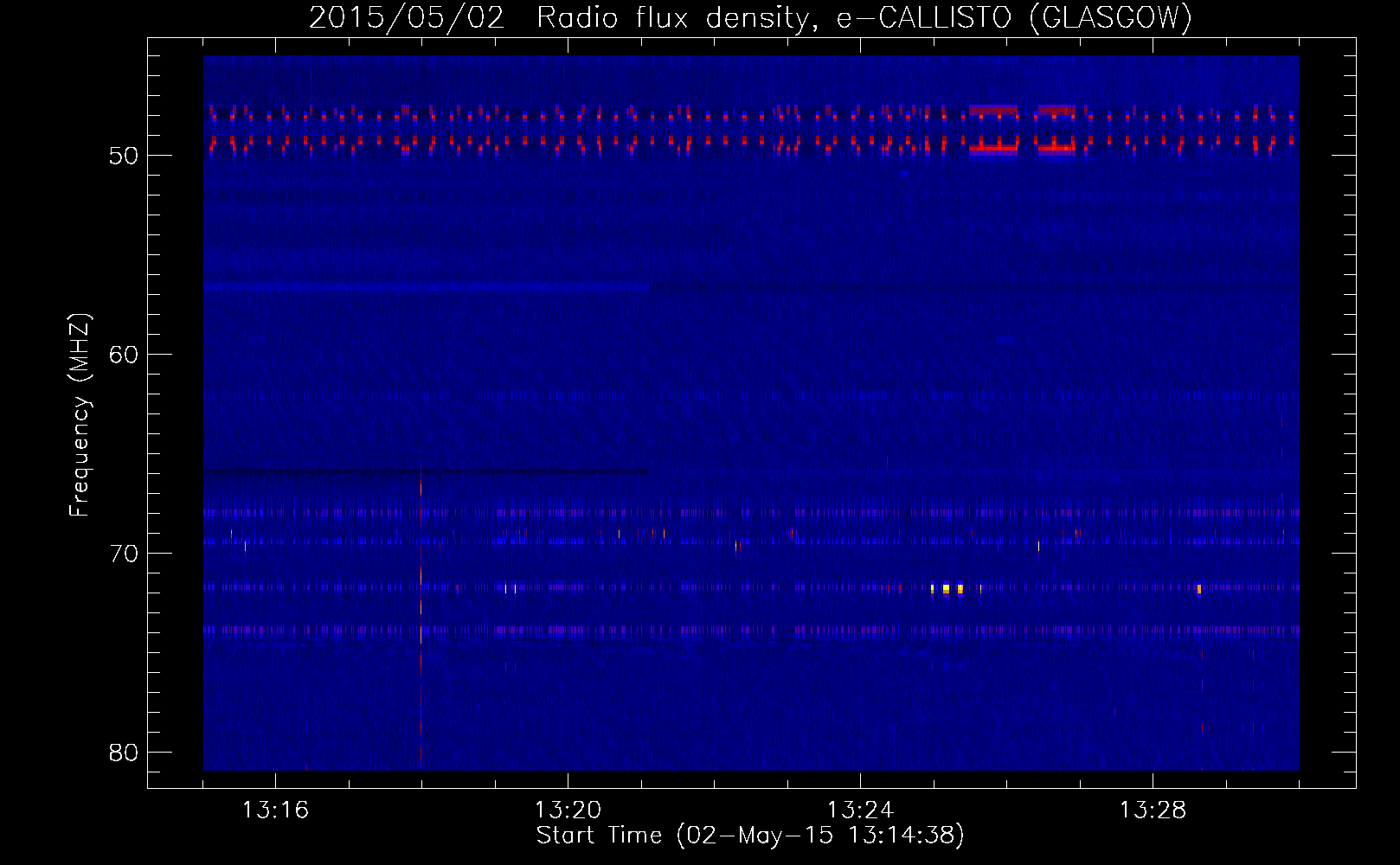Click the 13:20 time tick label
Viewport: 1400px width, 865px height.
[x=568, y=810]
